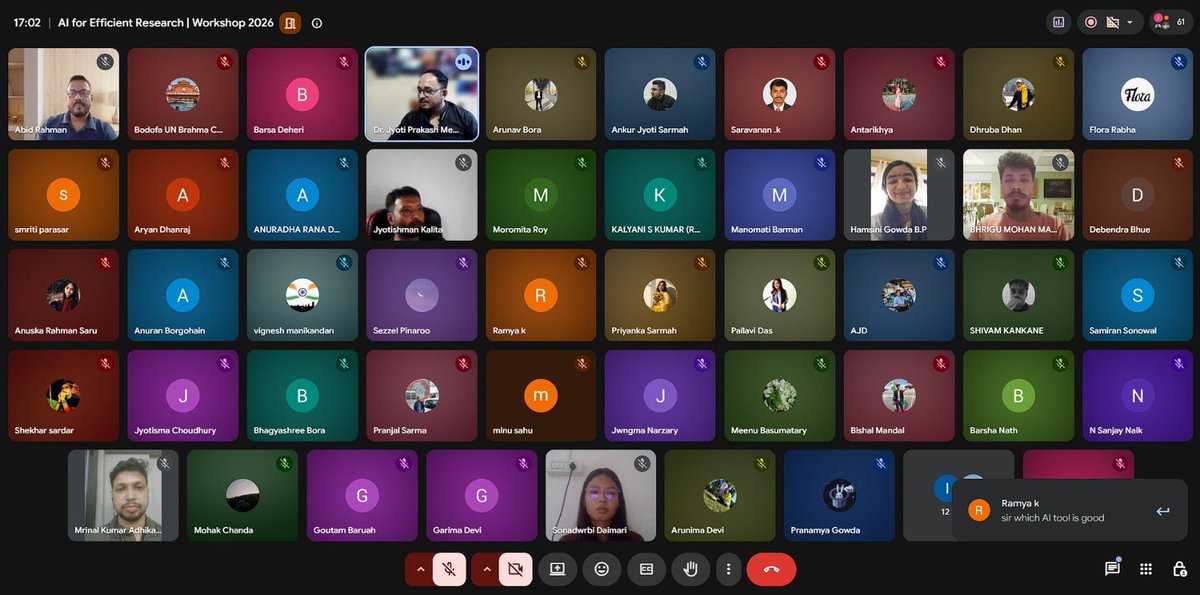1200x595 pixels.
Task: Open audio settings chevron beside microphone button
Action: tap(421, 569)
